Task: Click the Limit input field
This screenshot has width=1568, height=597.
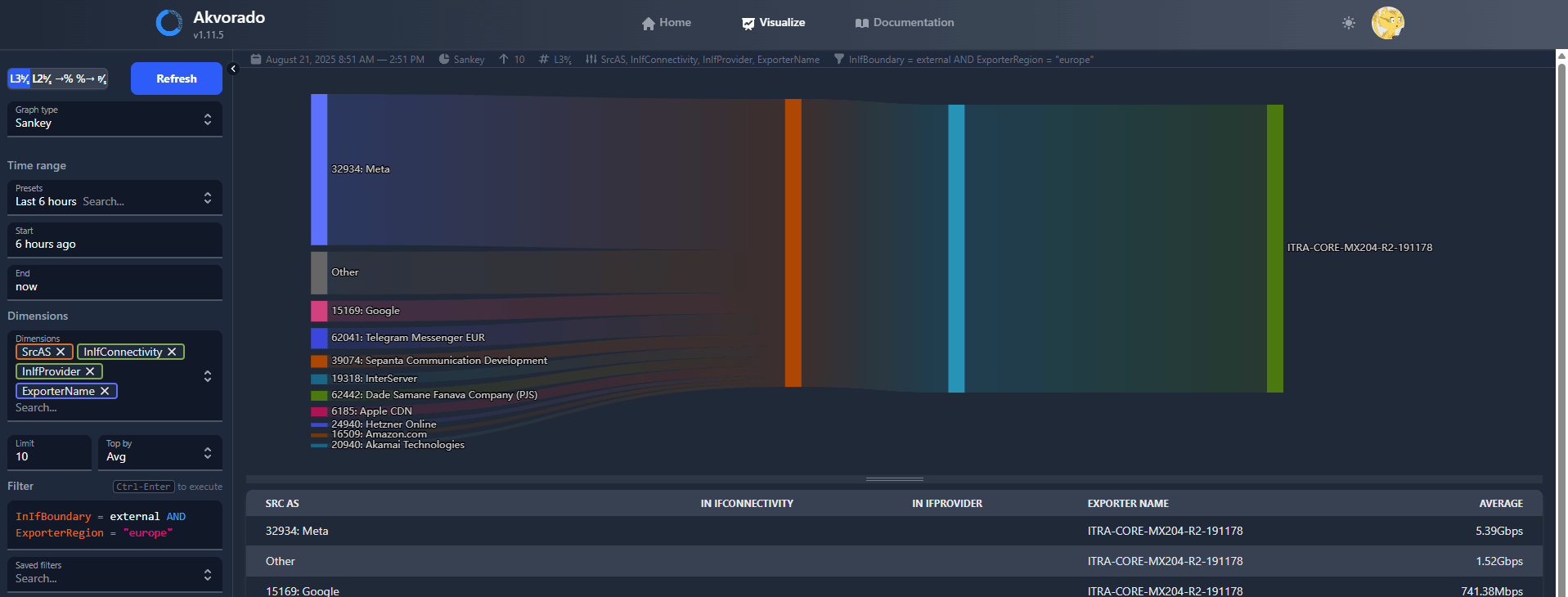Action: pos(49,456)
